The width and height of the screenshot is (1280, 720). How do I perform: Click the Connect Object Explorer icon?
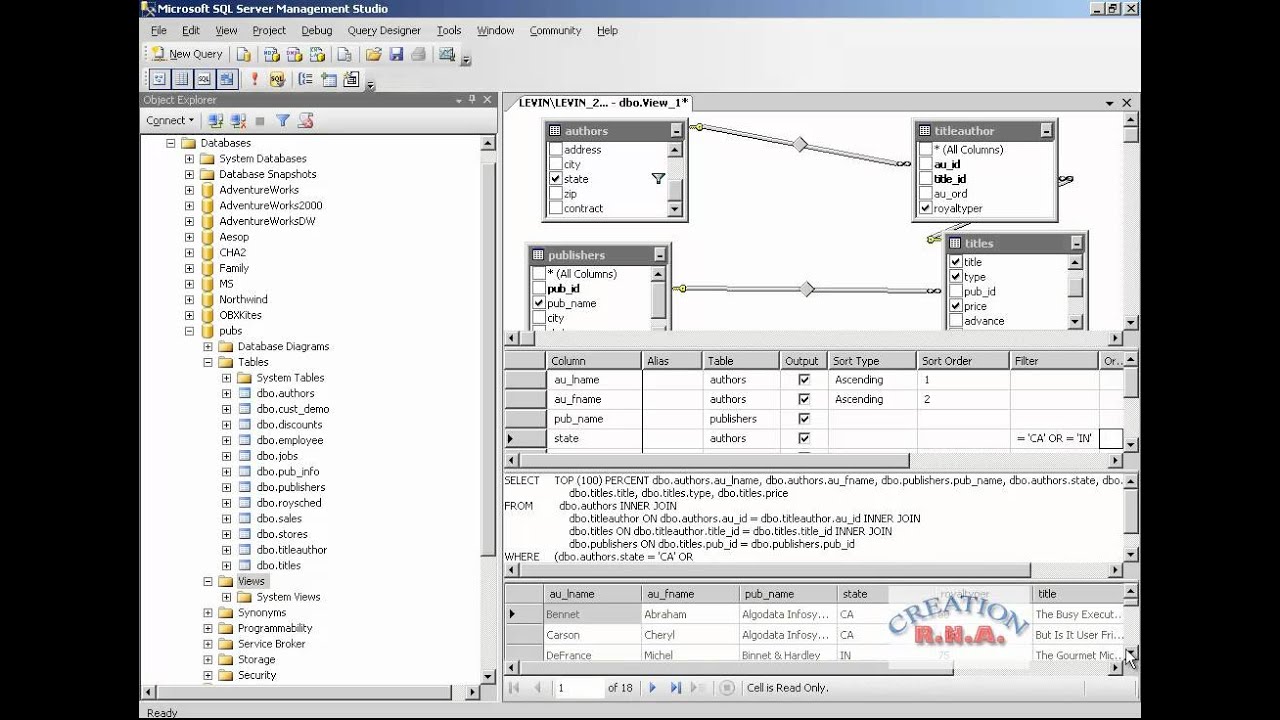216,120
